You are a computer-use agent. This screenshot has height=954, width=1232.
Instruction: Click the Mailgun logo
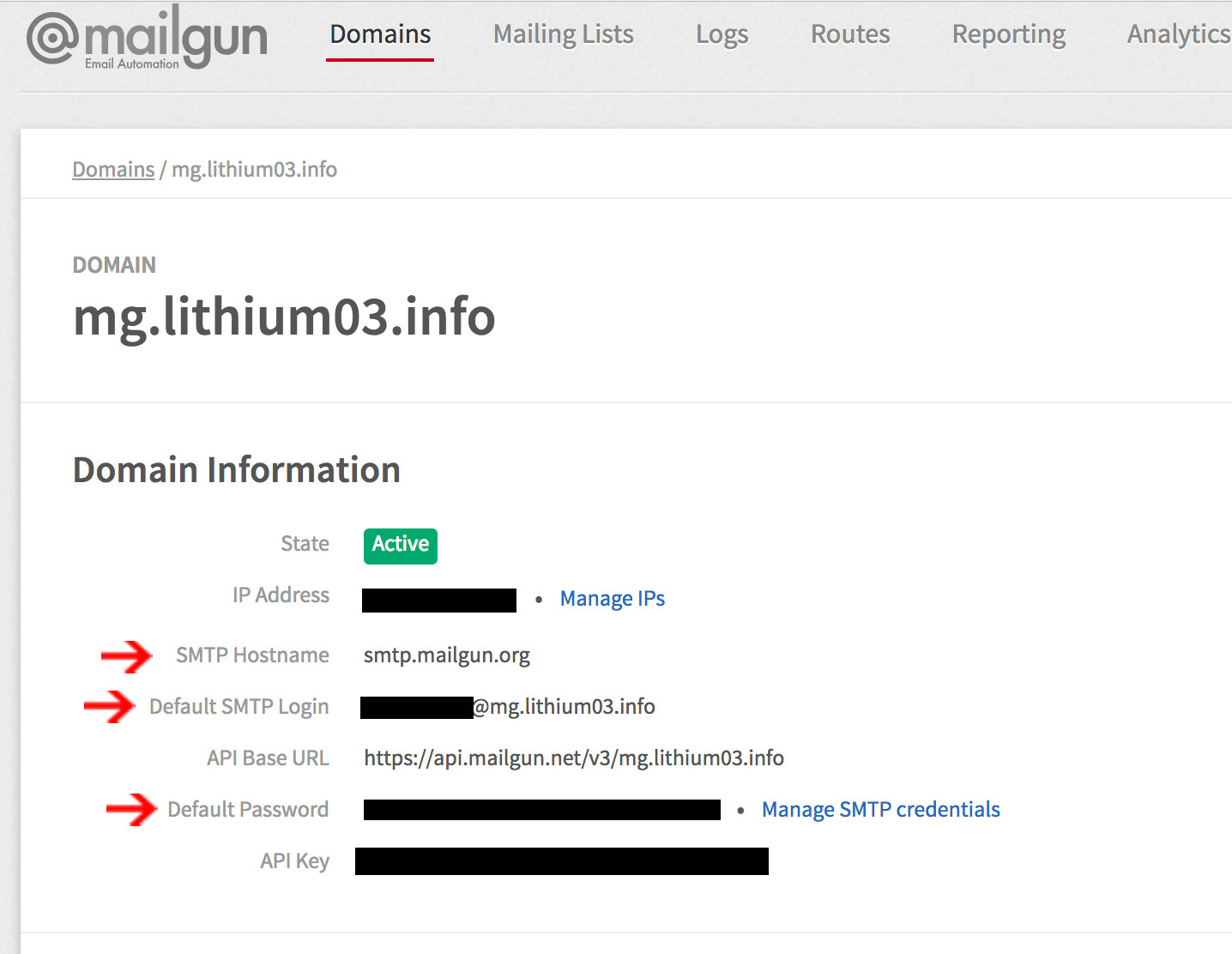coord(148,38)
